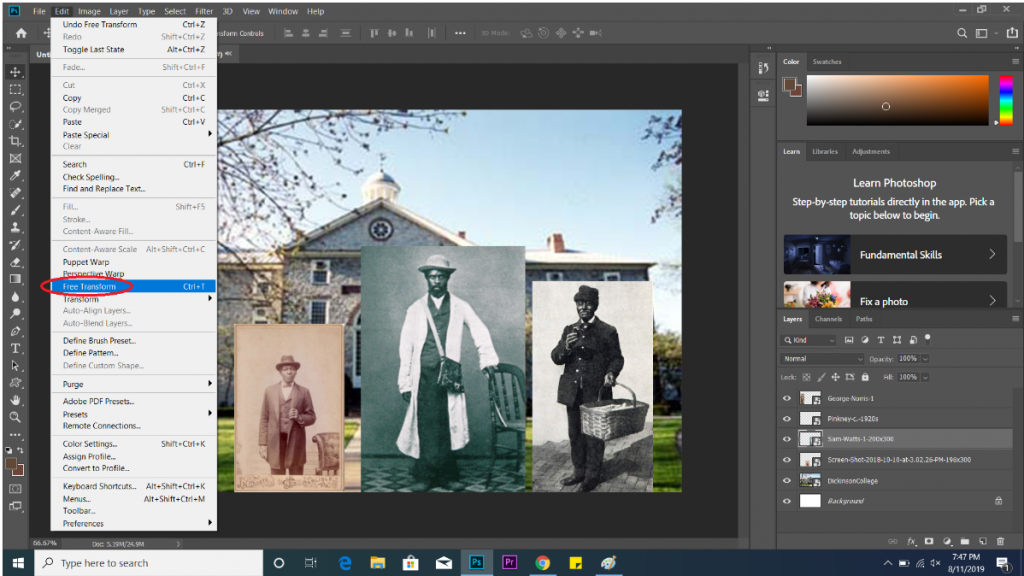The height and width of the screenshot is (576, 1024).
Task: Pick a hue on the vertical spectrum slider
Action: pos(1006,100)
